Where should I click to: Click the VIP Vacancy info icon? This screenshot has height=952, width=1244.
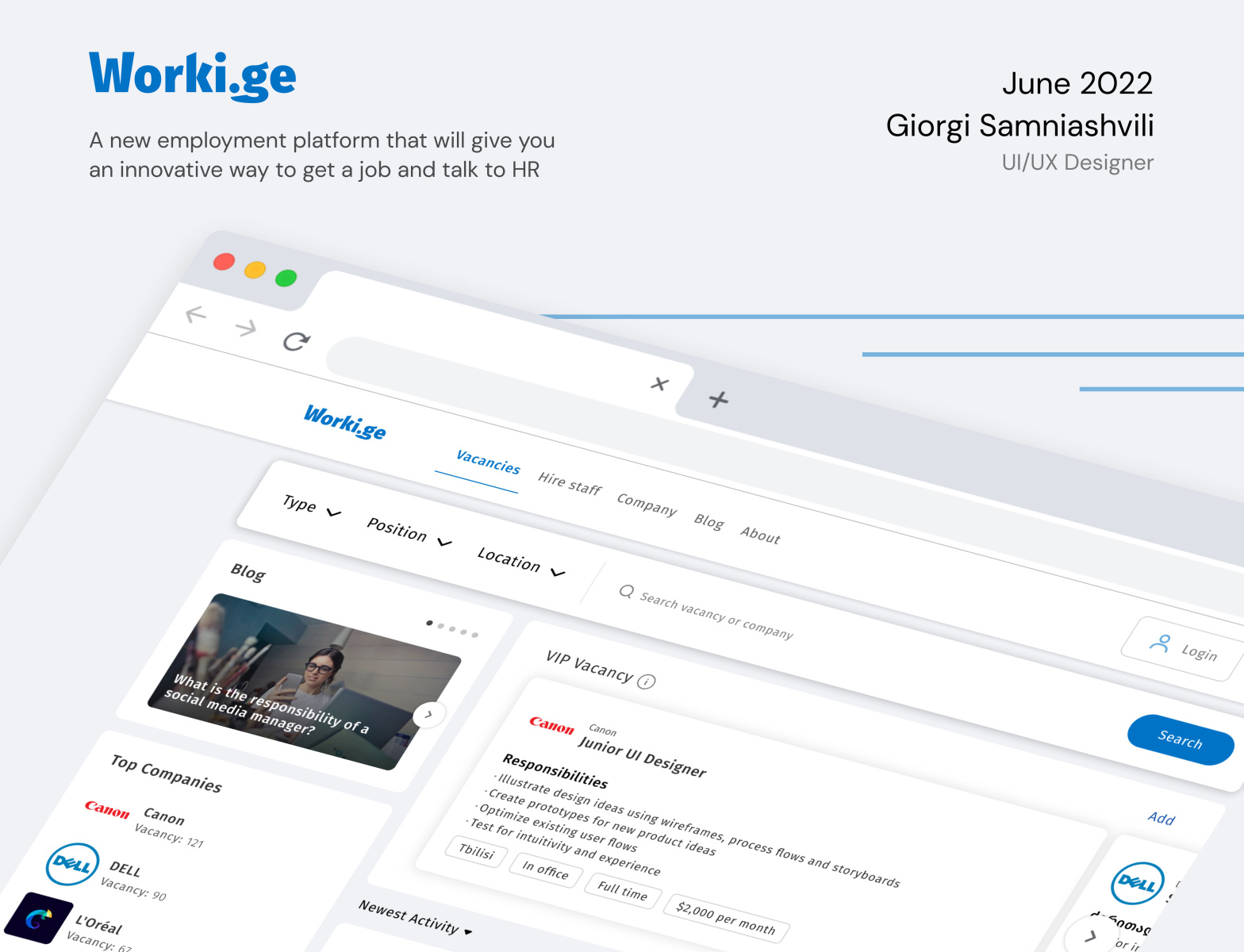point(647,681)
